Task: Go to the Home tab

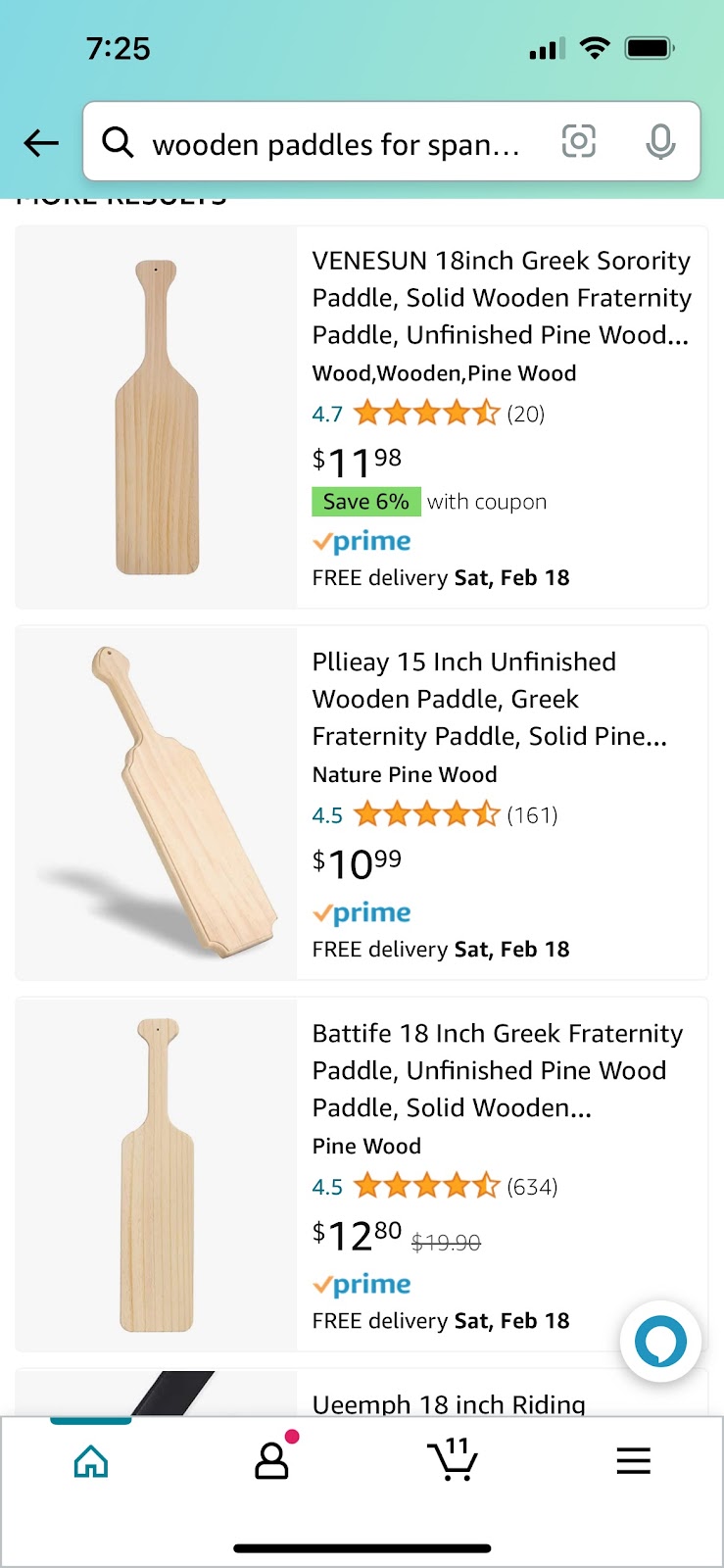Action: pyautogui.click(x=91, y=1461)
